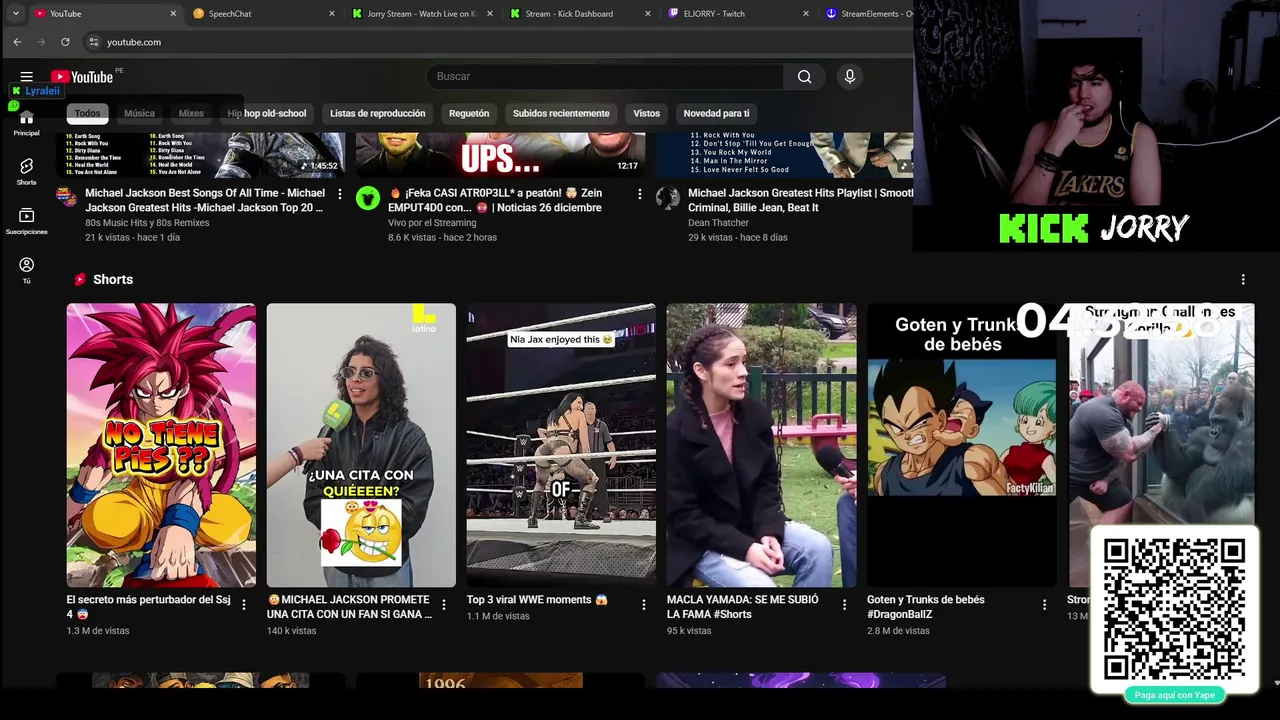The image size is (1280, 720).
Task: Open Vivo por el Streaming channel link
Action: click(432, 223)
